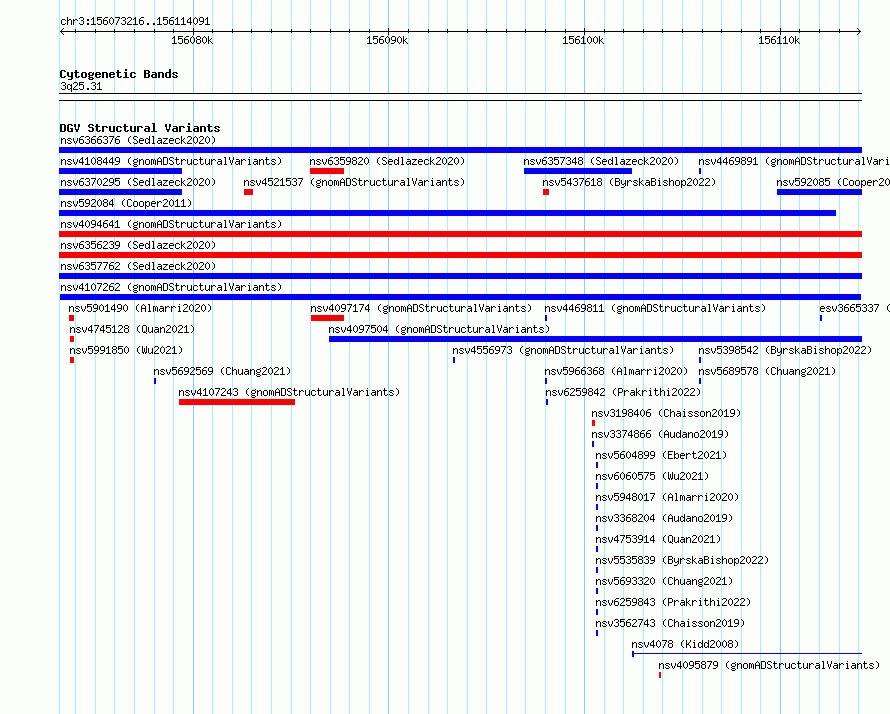The width and height of the screenshot is (890, 714).
Task: Click the blue bar of nsv4097504
Action: point(595,339)
